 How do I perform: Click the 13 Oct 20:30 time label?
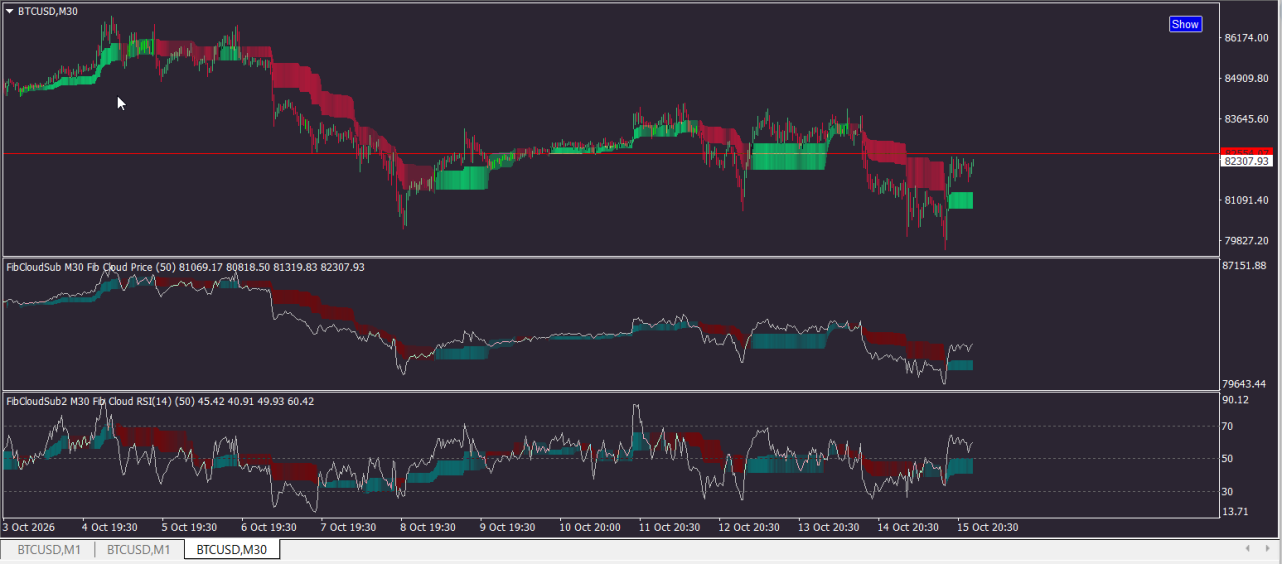point(828,527)
